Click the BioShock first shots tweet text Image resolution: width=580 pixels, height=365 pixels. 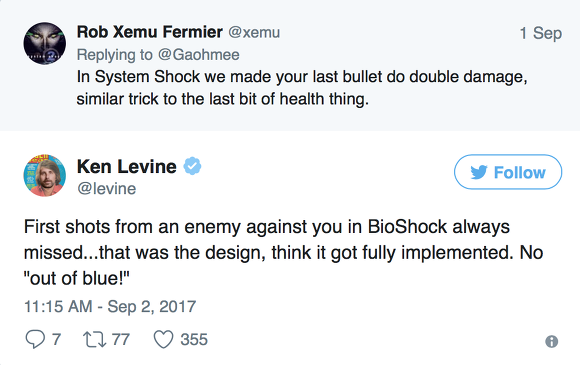click(283, 252)
